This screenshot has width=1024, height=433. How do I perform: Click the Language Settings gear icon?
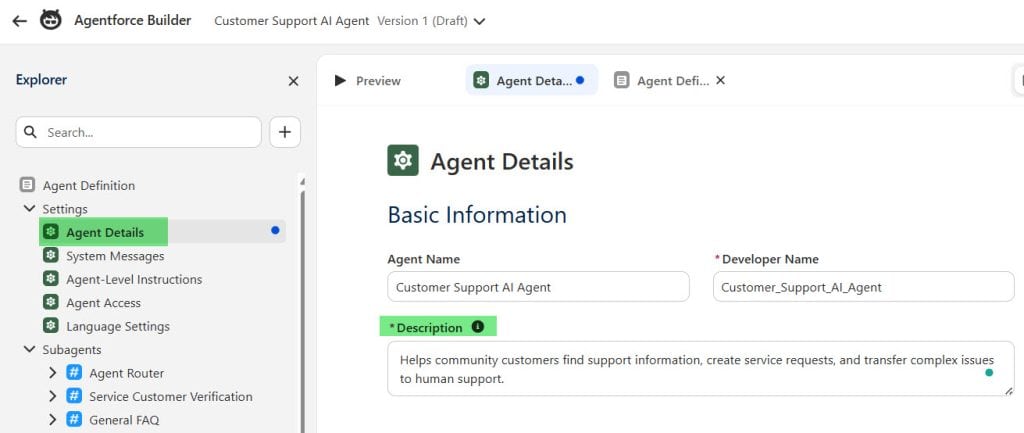50,325
